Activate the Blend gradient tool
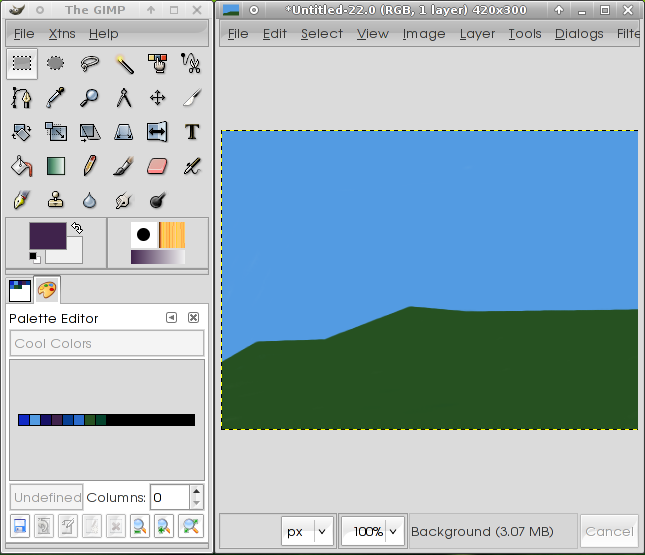Viewport: 645px width, 555px height. 56,166
